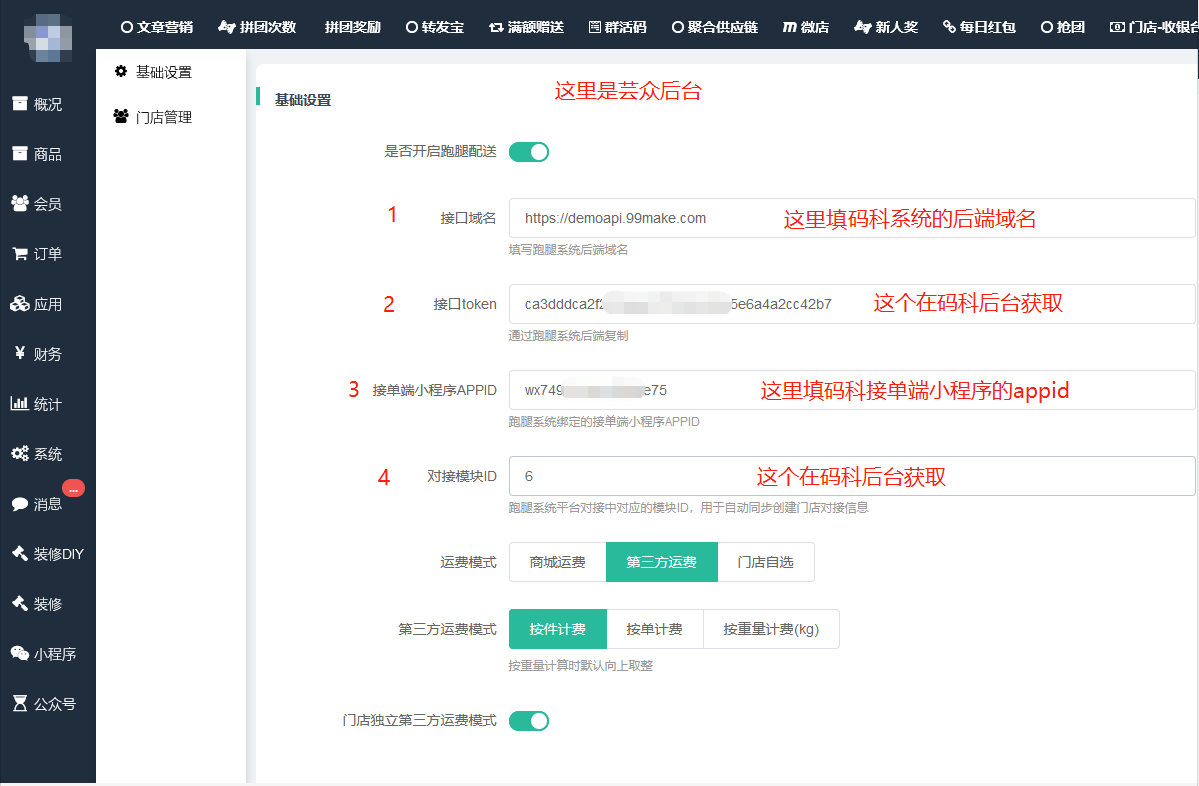Screen dimensions: 1199x786
Task: Click hint text 填写跑腿系统后端域名
Action: pos(568,250)
